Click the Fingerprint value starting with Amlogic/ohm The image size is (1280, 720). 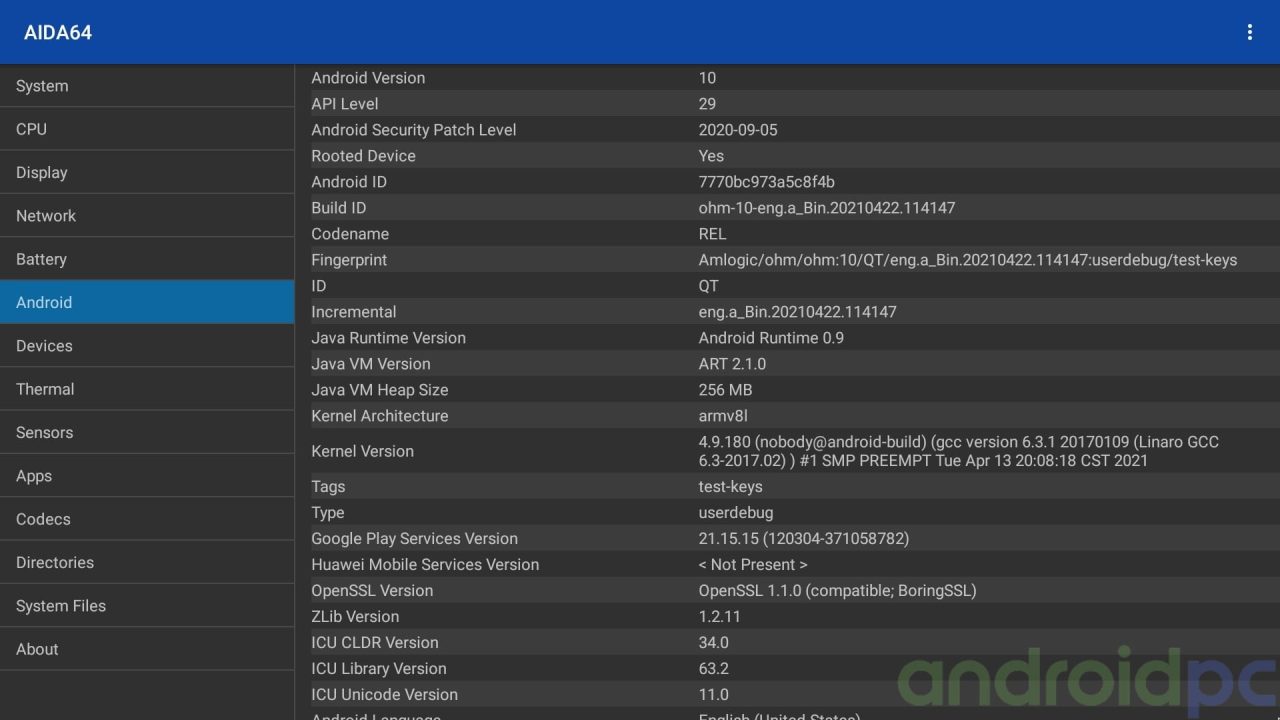[x=968, y=260]
